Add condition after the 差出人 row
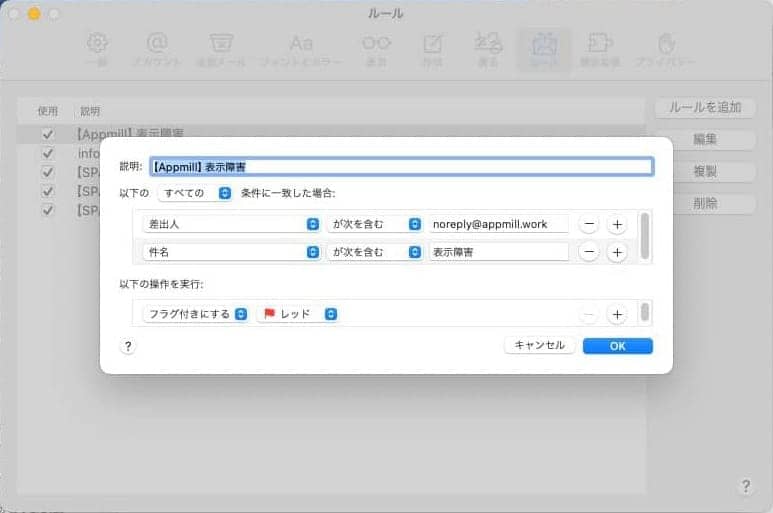 pos(617,224)
